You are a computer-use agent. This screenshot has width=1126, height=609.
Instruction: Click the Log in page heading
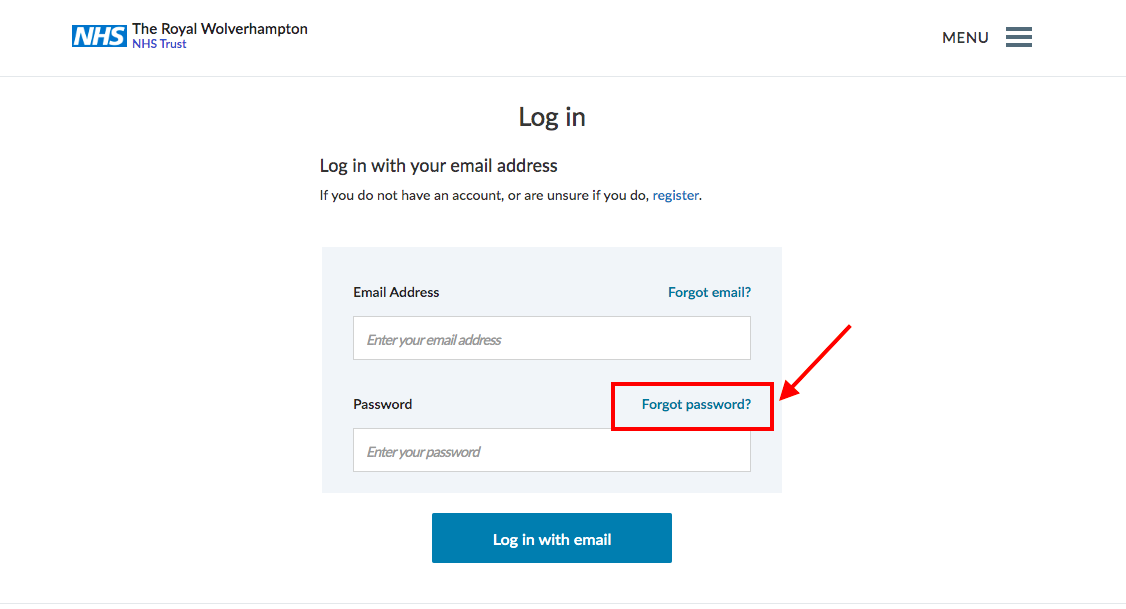[x=552, y=117]
